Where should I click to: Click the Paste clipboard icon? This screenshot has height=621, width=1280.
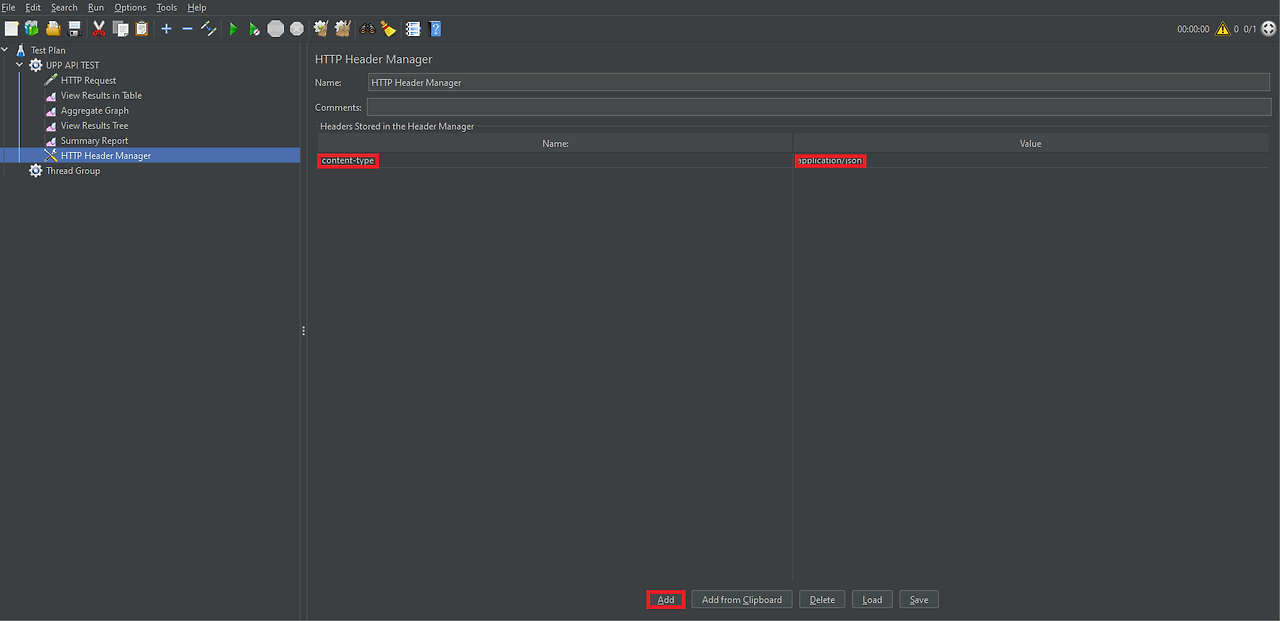click(x=141, y=29)
